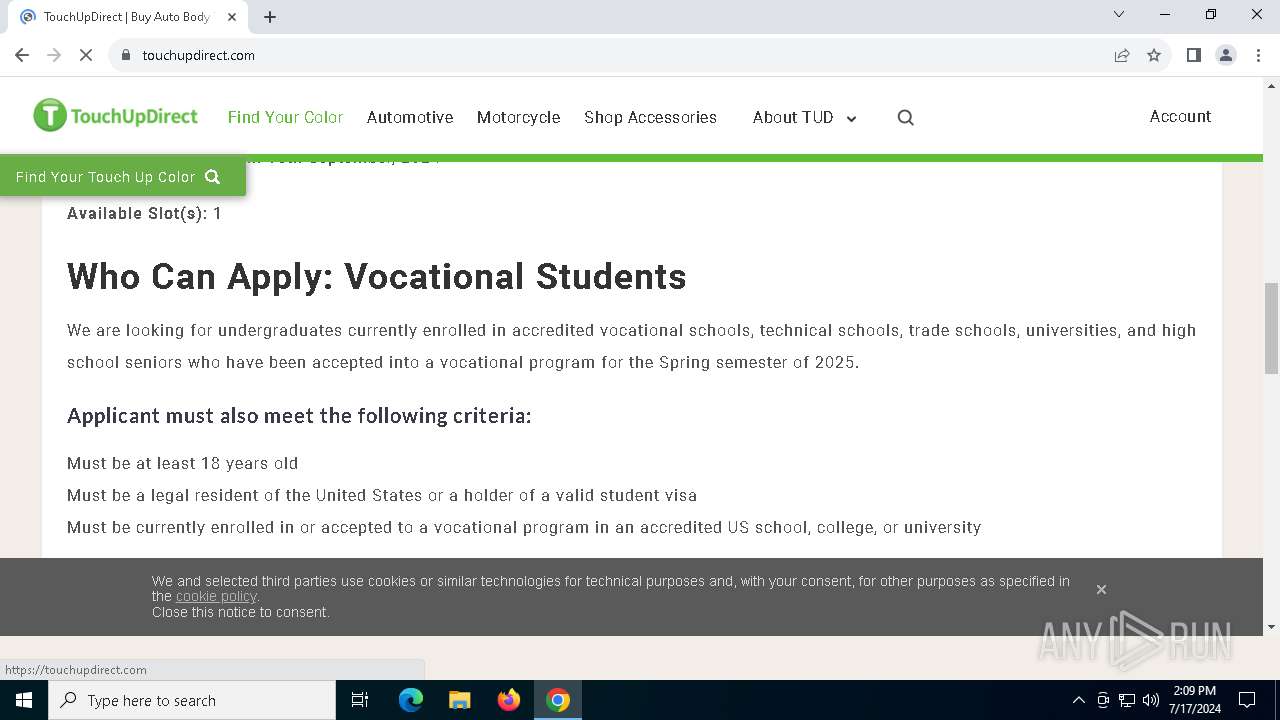
Task: View site information lock icon
Action: [x=126, y=55]
